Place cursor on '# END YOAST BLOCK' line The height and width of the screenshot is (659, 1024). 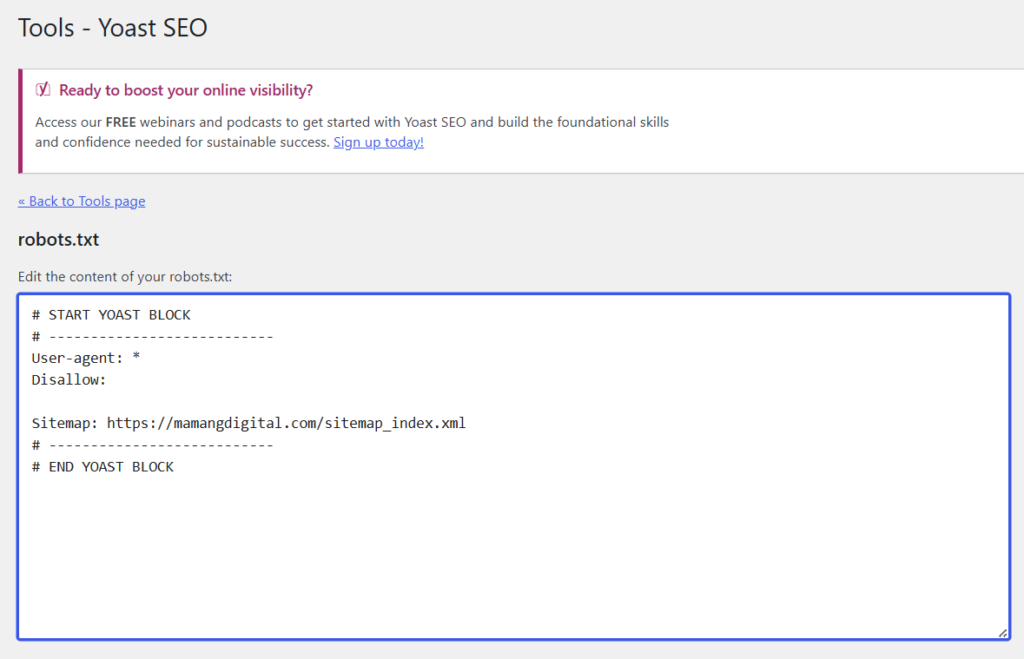103,467
